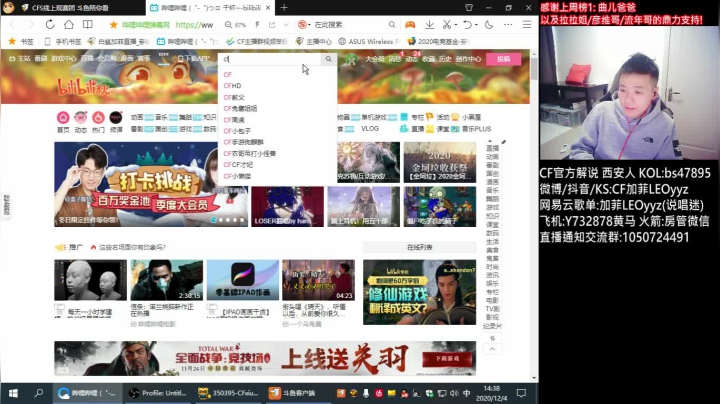Open the 主站 nav link in bilibili header
This screenshot has width=720, height=404.
(19, 59)
